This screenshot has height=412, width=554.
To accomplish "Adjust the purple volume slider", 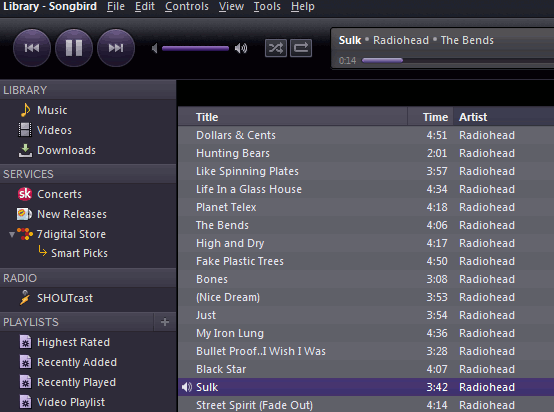I will [195, 48].
